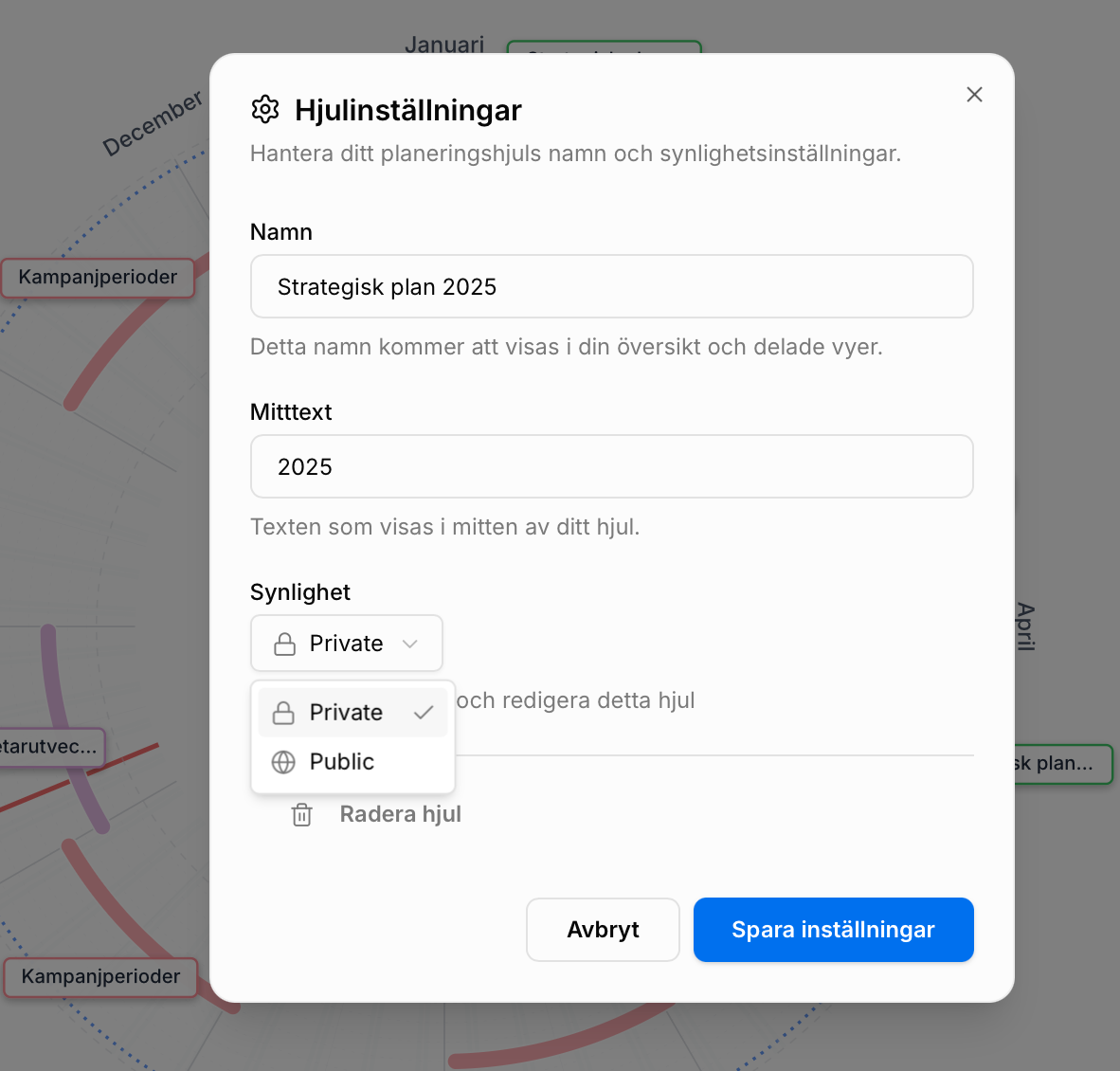Screen dimensions: 1120x1071
Task: Focus the Mitttext input showing 2025
Action: click(x=611, y=466)
